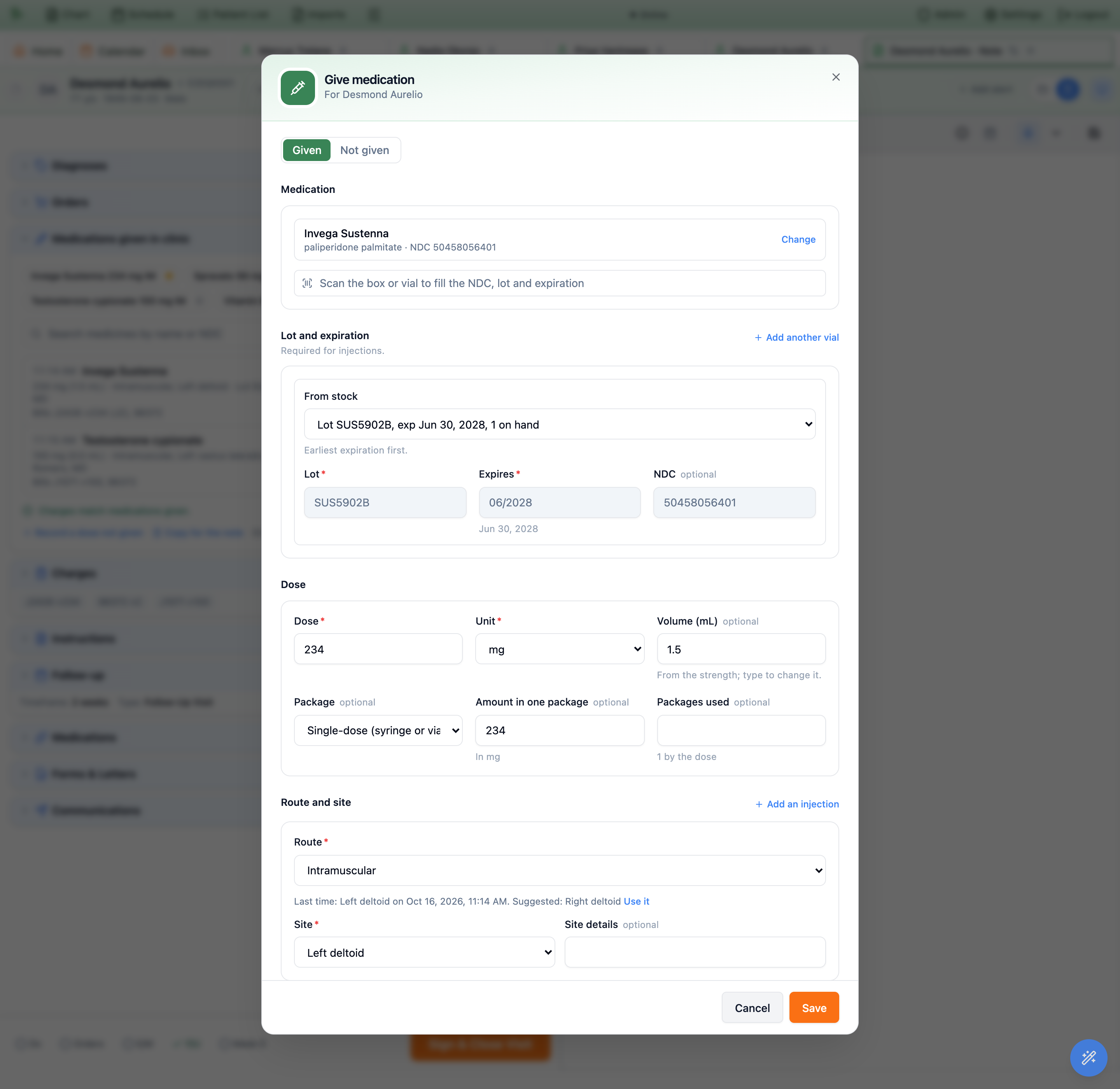Open the Unit dropdown set to mg
Viewport: 1120px width, 1089px height.
[x=560, y=649]
